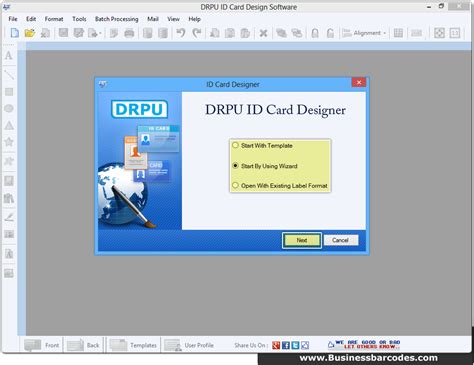This screenshot has width=474, height=365.
Task: Switch to the Front card side
Action: point(42,345)
